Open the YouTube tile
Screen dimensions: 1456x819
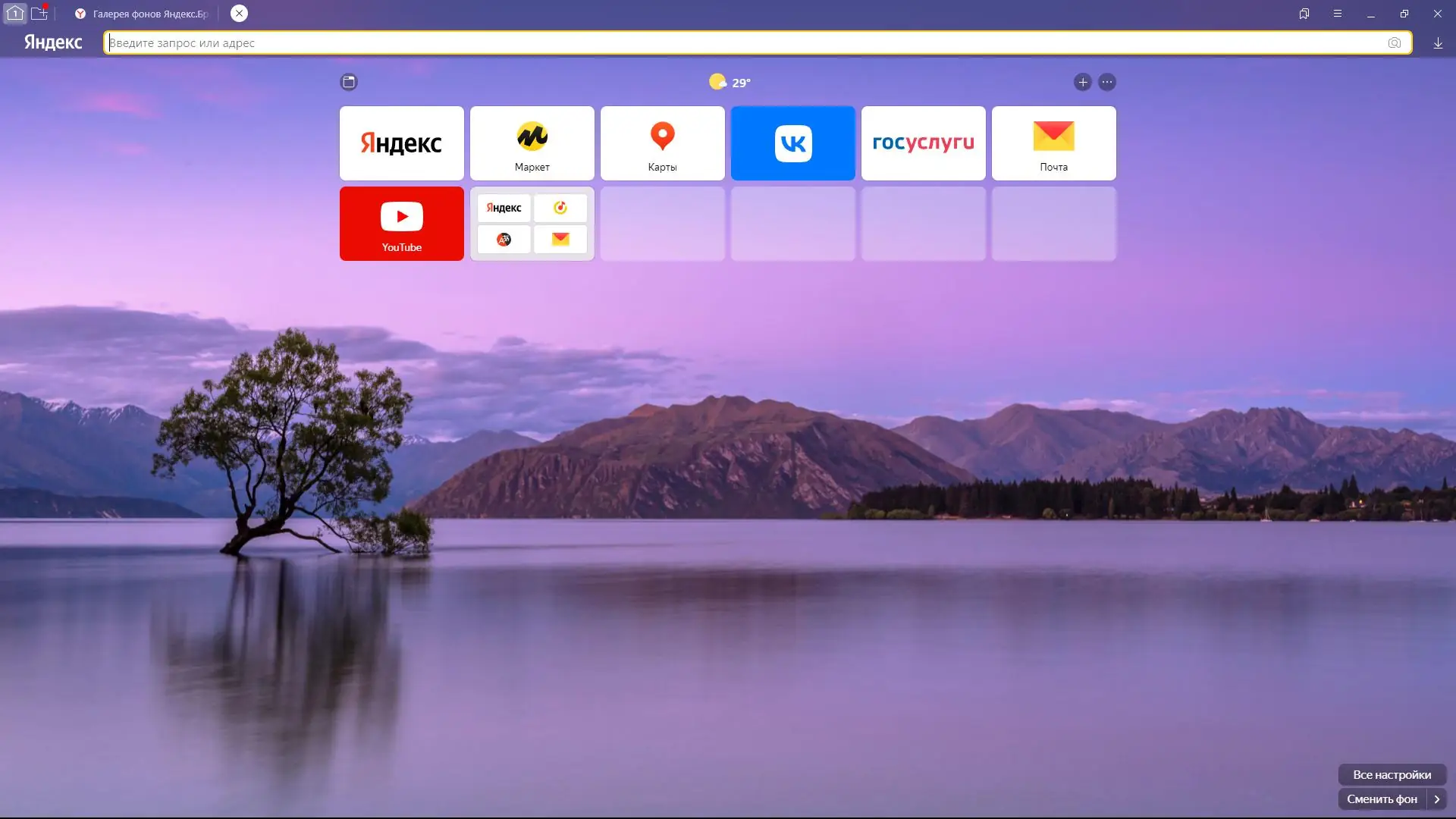402,224
